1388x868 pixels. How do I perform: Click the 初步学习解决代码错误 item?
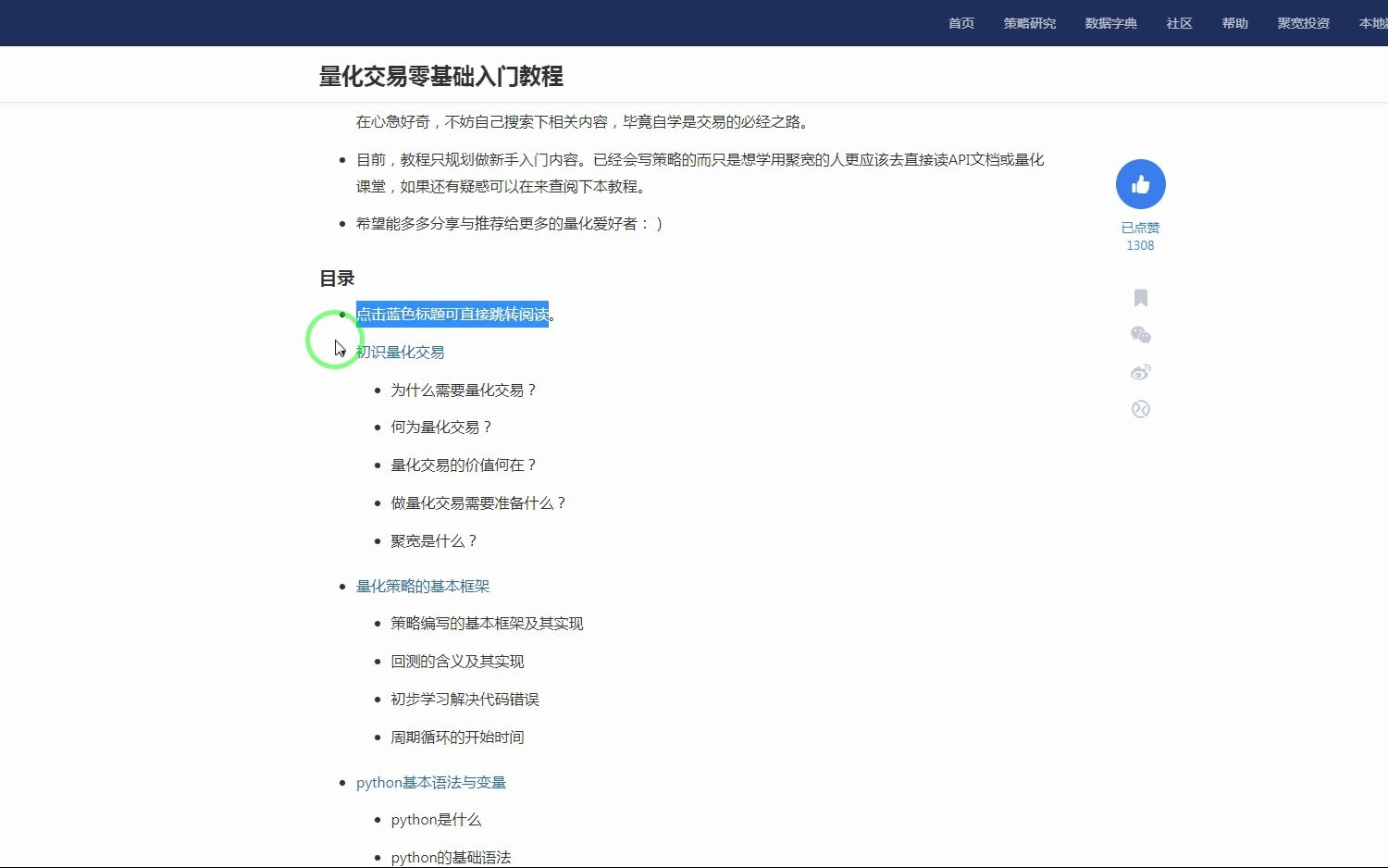point(465,700)
